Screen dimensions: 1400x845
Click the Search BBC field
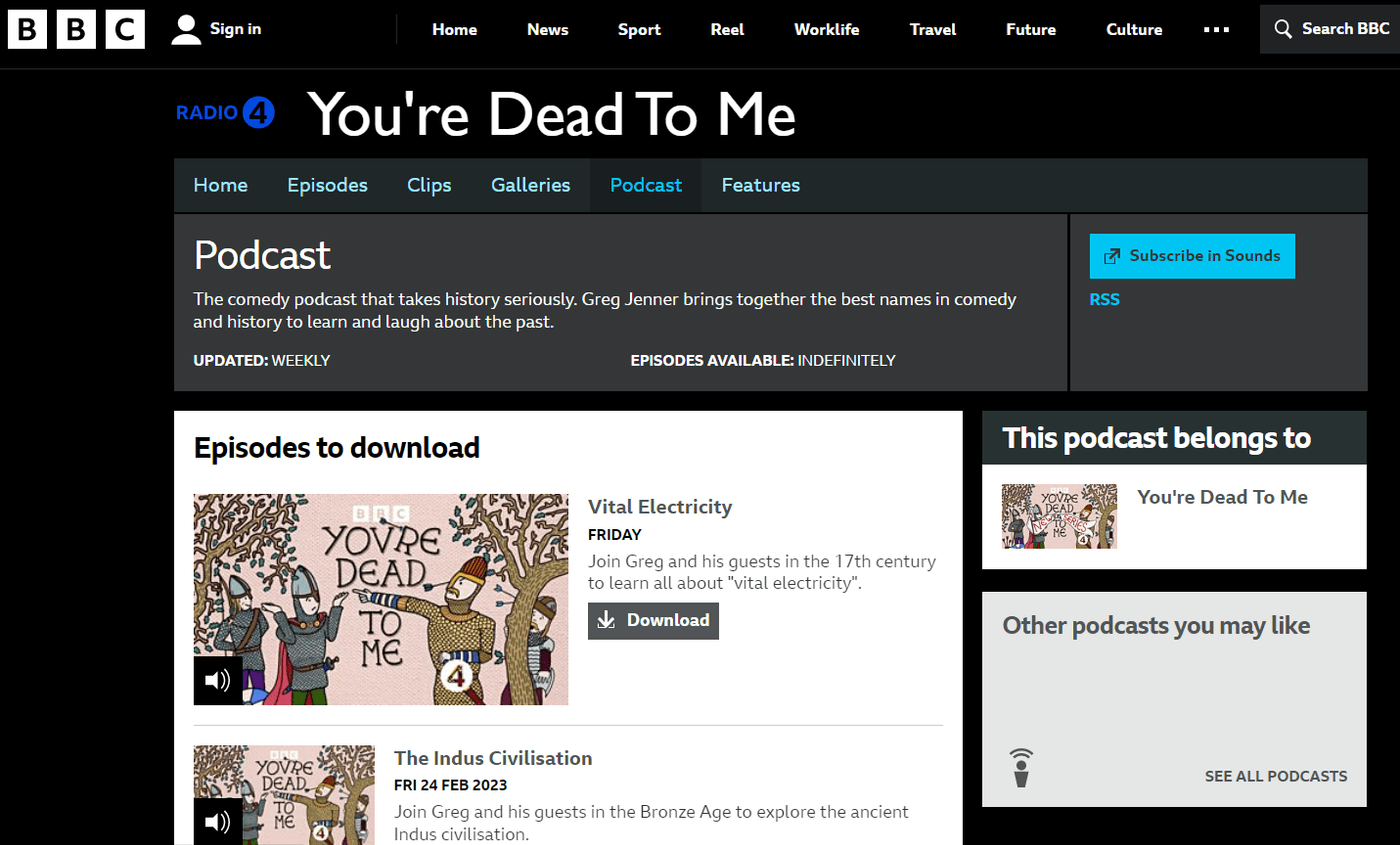point(1330,29)
